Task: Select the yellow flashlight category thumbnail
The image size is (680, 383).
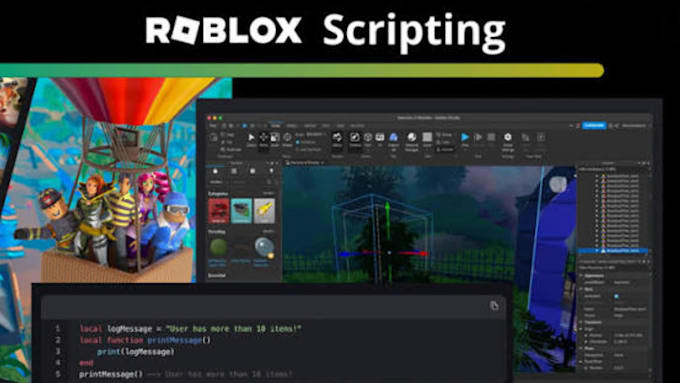Action: tap(264, 210)
